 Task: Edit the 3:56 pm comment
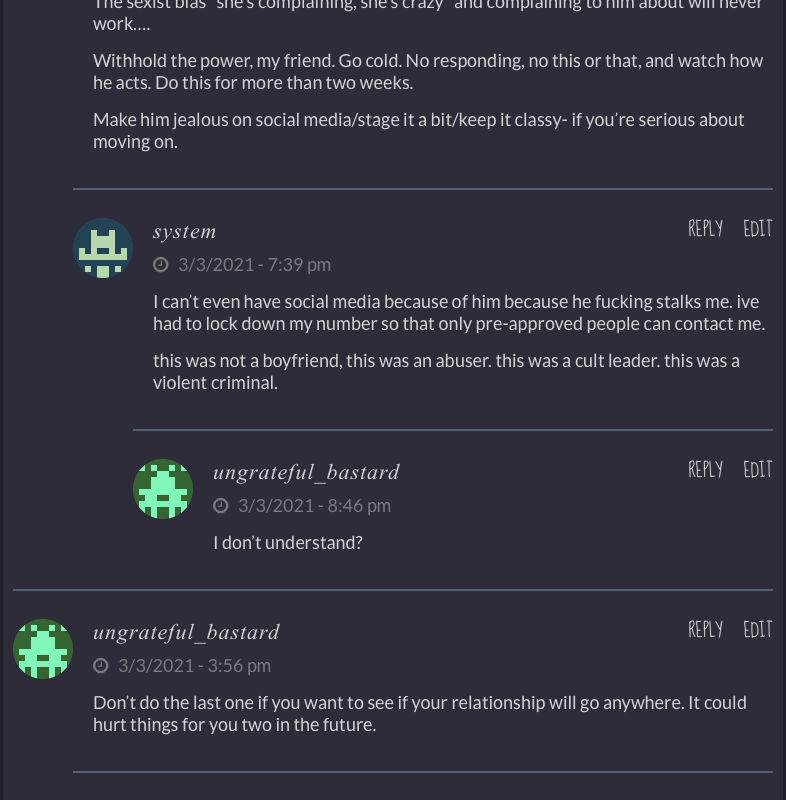point(757,630)
